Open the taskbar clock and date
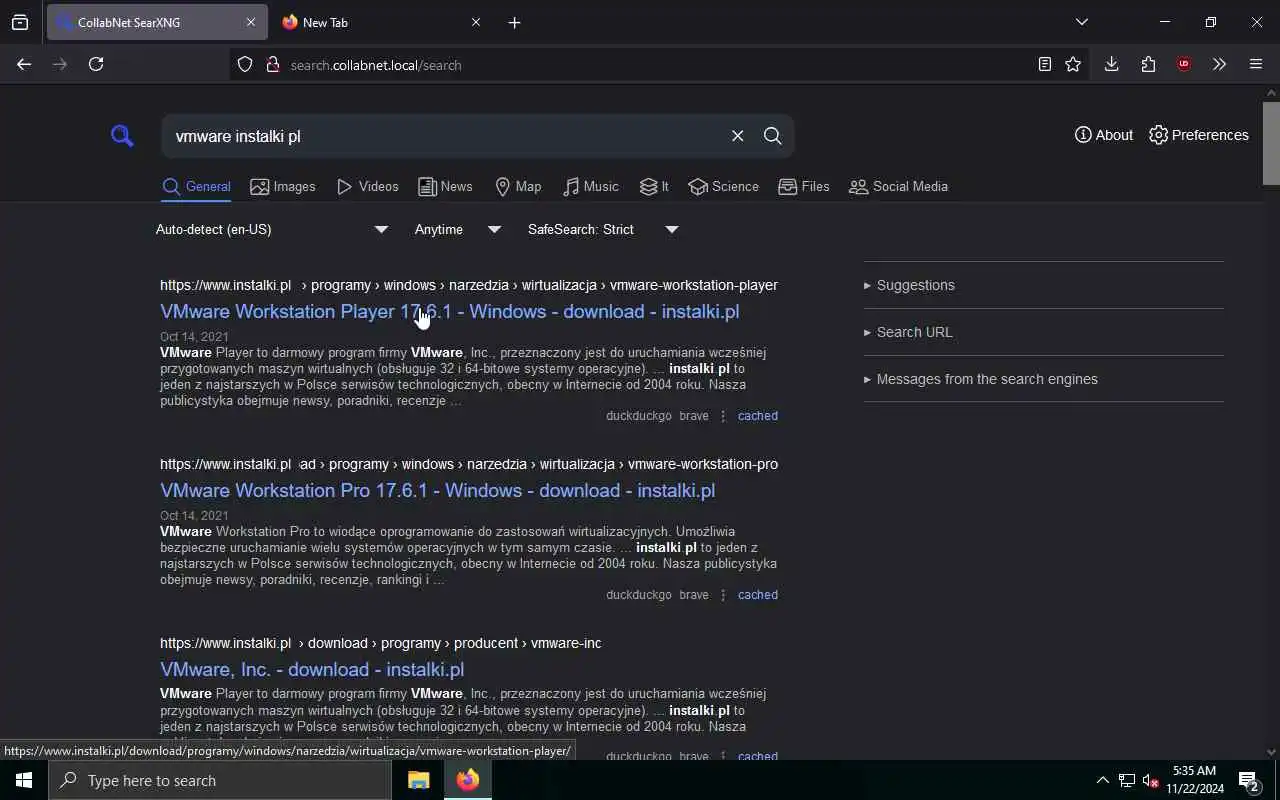This screenshot has height=800, width=1280. point(1195,780)
